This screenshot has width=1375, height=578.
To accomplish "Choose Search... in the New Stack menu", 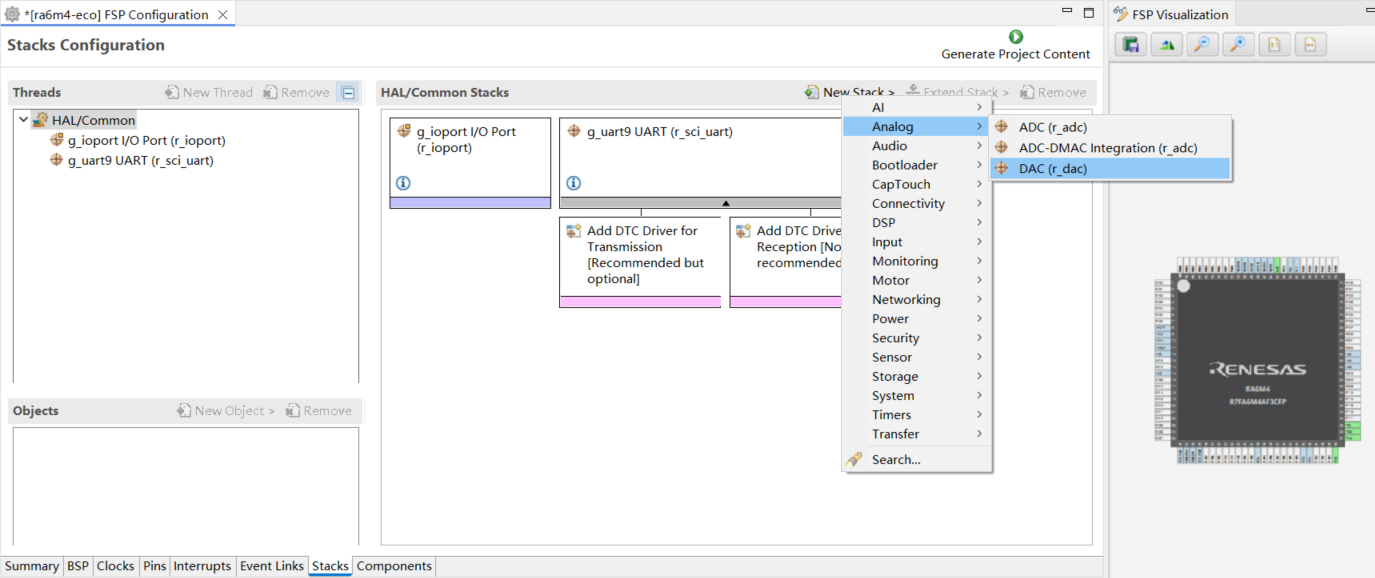I will tap(917, 460).
